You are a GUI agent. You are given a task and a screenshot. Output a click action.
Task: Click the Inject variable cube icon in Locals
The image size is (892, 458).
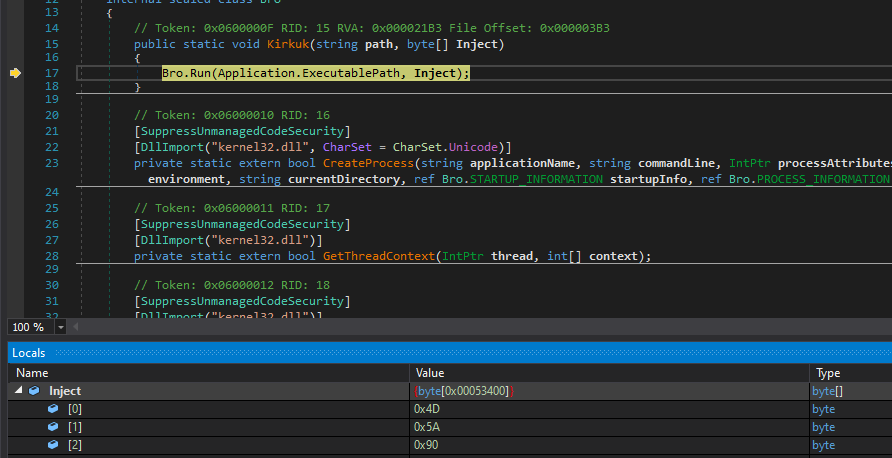click(34, 391)
